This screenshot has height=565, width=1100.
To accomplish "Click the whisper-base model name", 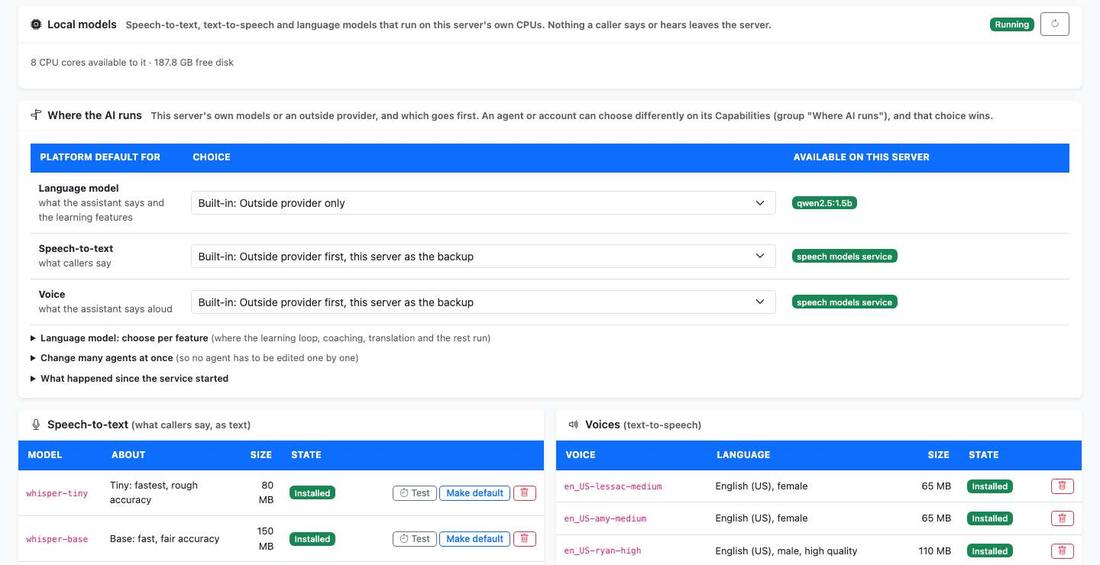I will (57, 539).
